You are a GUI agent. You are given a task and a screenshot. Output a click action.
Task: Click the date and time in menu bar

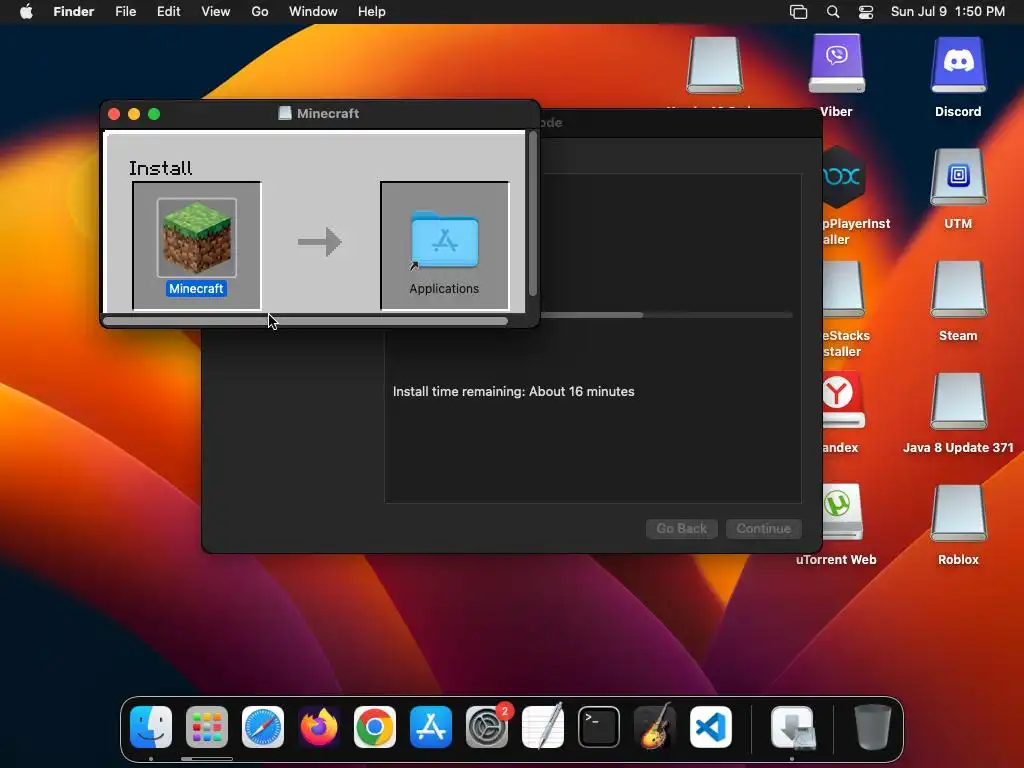click(x=948, y=12)
